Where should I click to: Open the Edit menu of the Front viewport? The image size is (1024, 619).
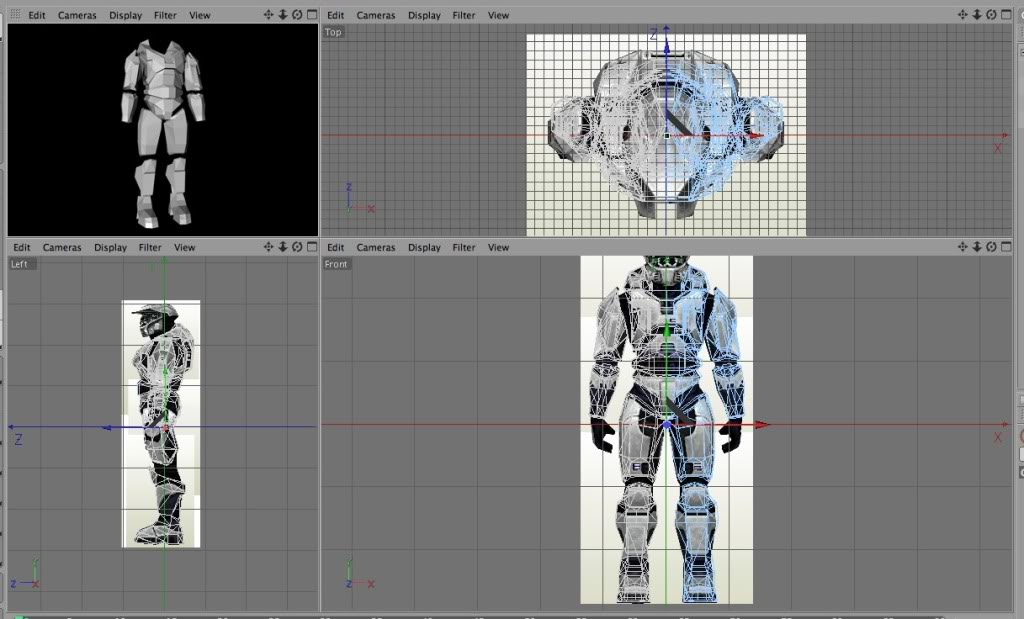[x=335, y=247]
